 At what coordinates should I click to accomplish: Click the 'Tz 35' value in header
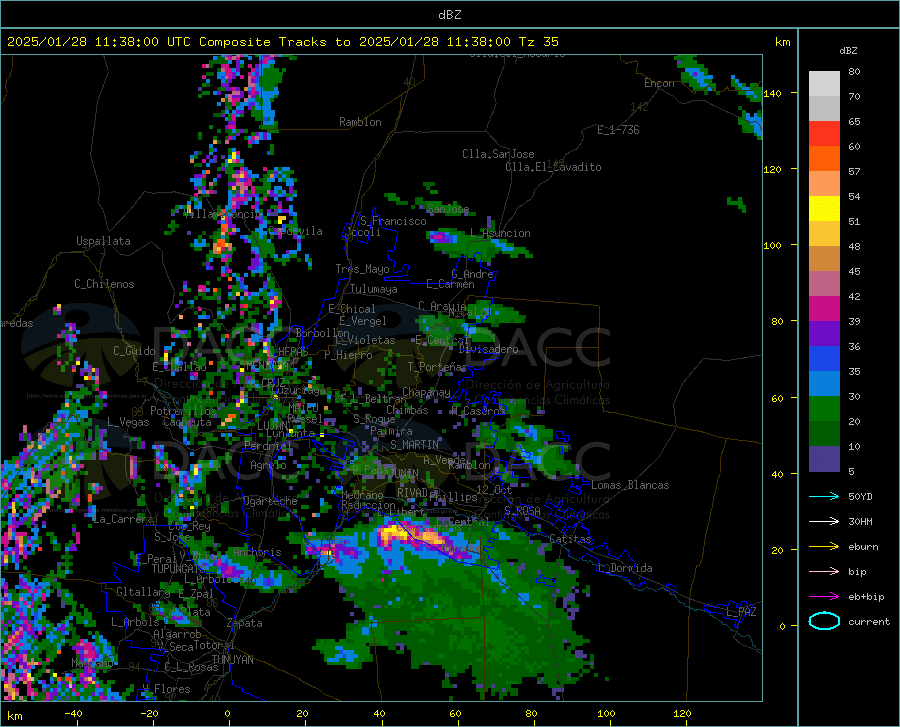click(x=538, y=42)
